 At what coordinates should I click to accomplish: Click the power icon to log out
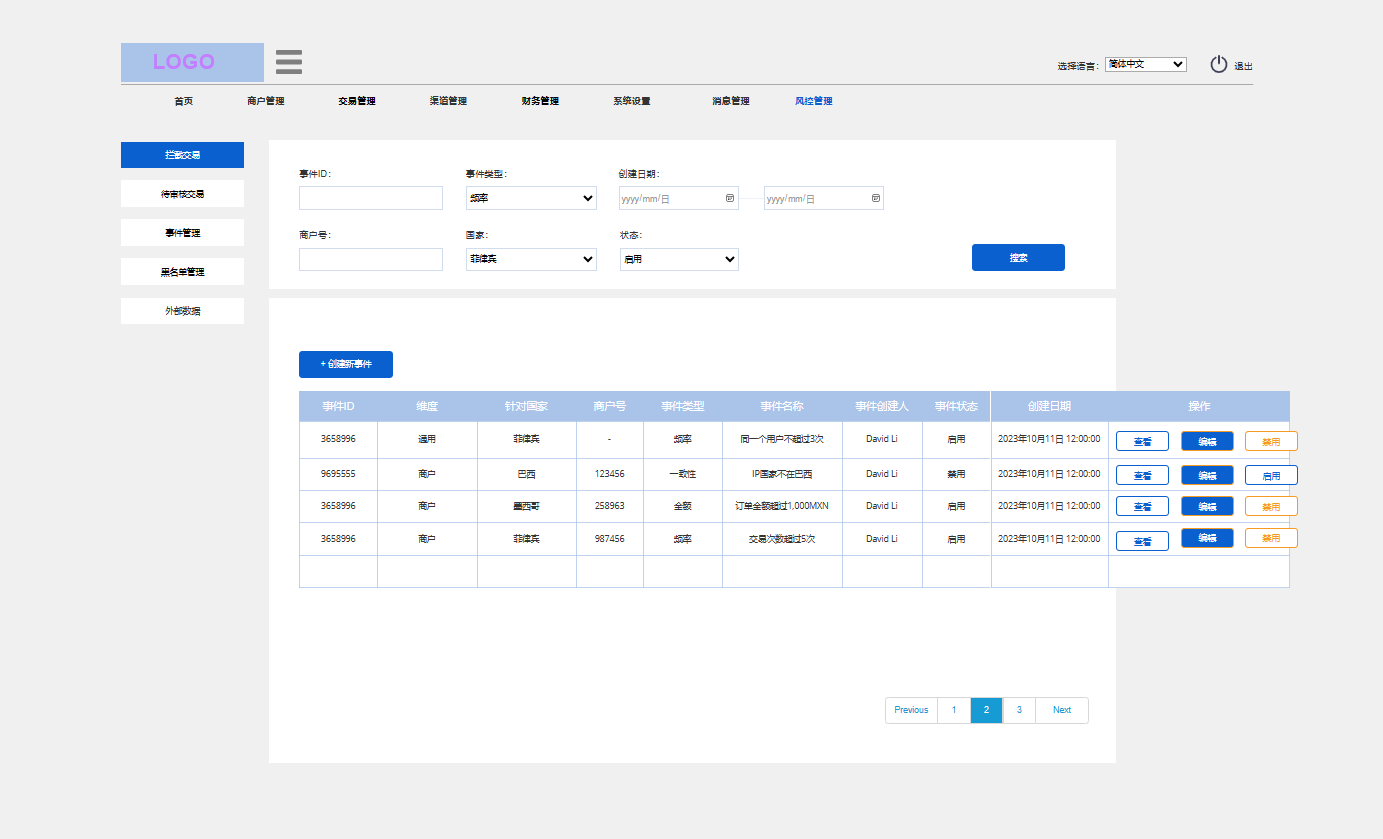[x=1218, y=64]
